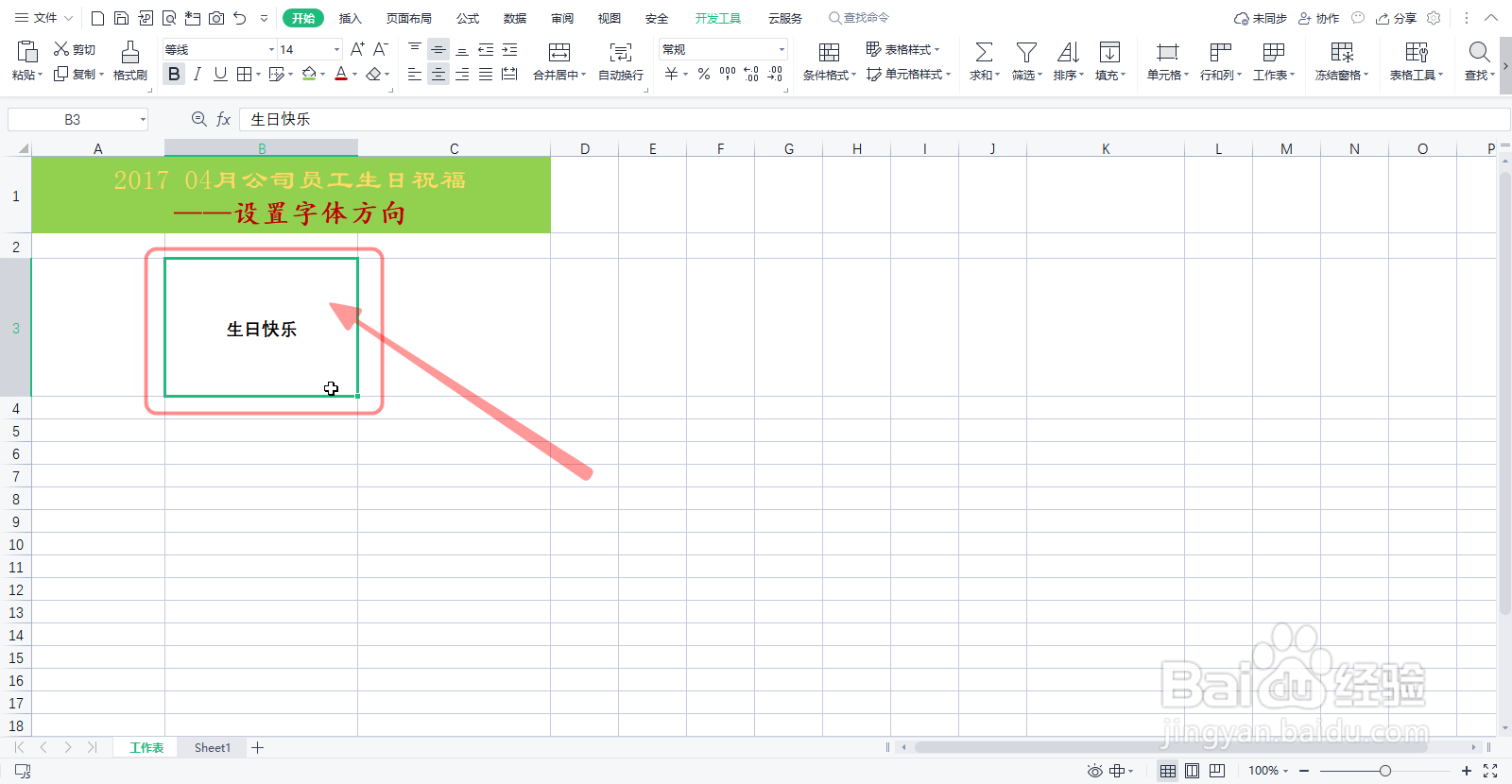Image resolution: width=1512 pixels, height=784 pixels.
Task: Open the 文件 (File) menu
Action: [43, 18]
